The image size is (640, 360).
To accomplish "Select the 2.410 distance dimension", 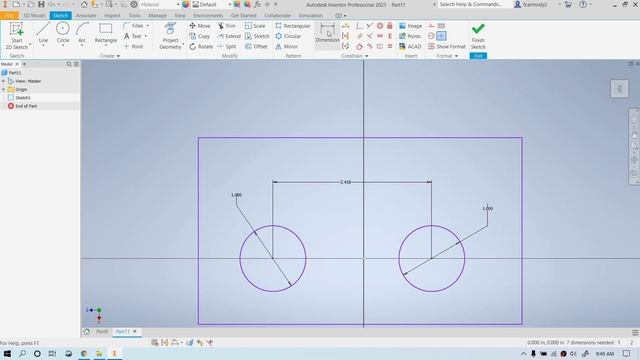I will (x=346, y=182).
